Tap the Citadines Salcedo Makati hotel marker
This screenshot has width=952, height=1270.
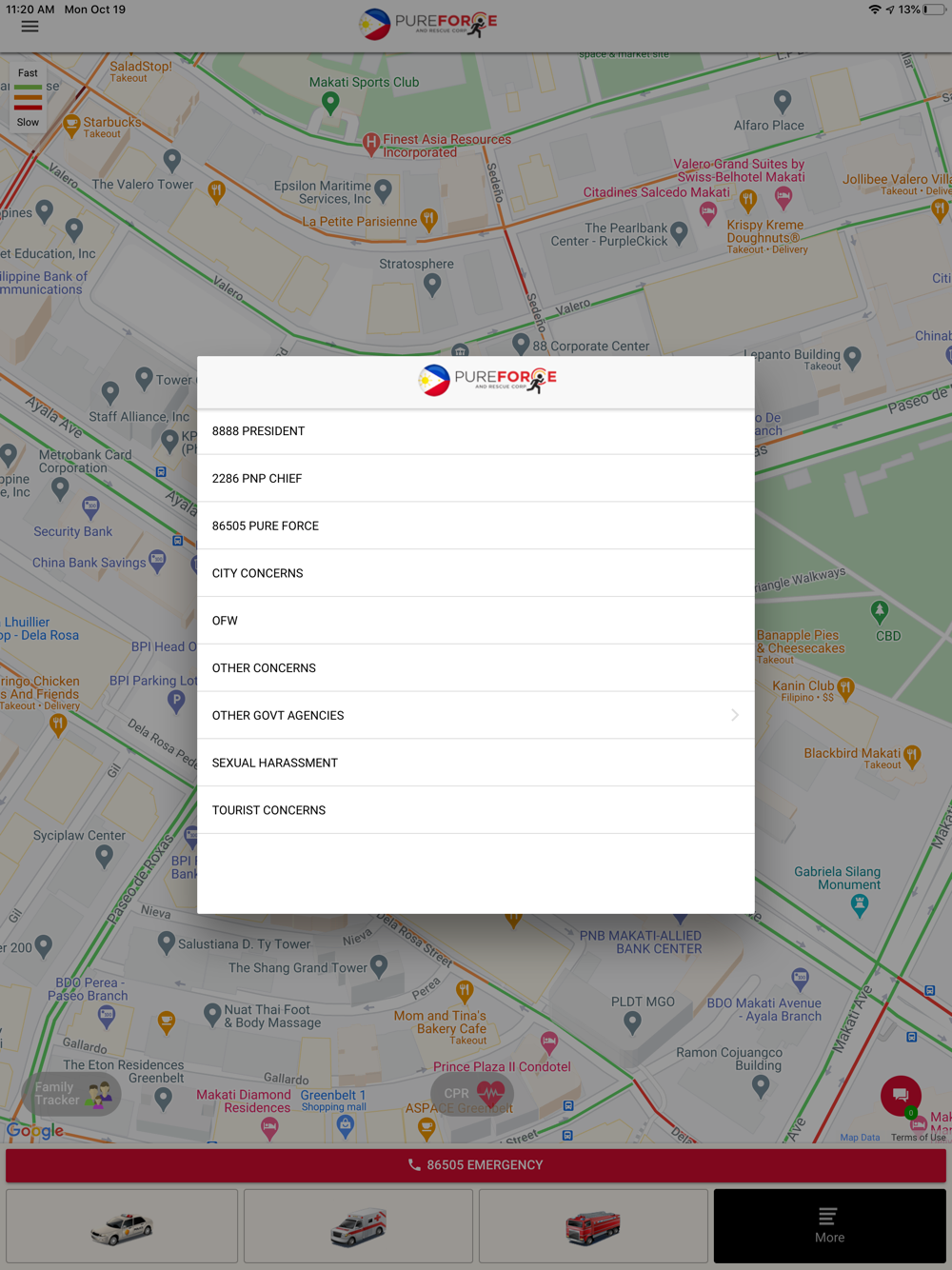point(707,213)
